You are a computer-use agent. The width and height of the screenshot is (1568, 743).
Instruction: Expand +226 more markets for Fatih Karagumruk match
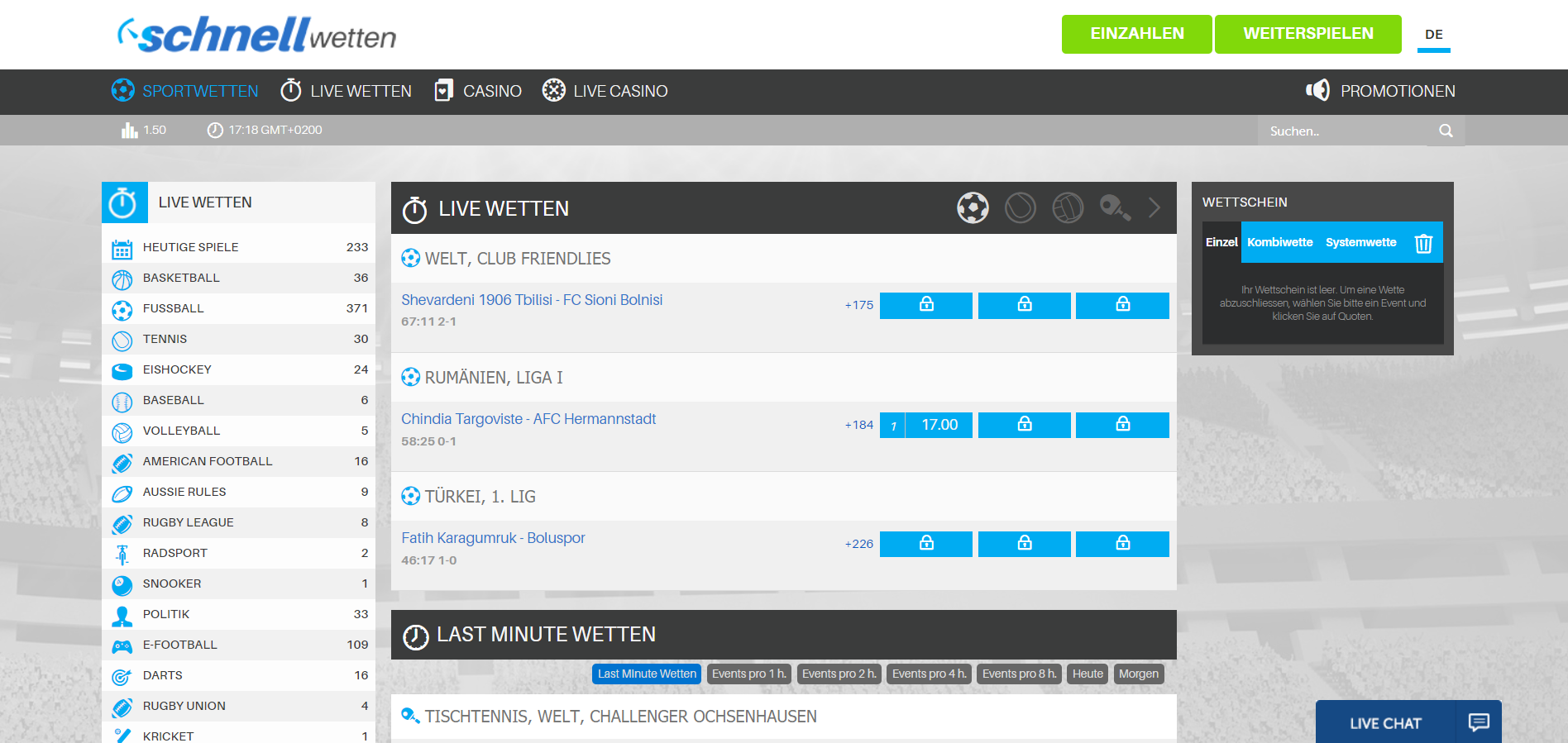click(x=858, y=544)
